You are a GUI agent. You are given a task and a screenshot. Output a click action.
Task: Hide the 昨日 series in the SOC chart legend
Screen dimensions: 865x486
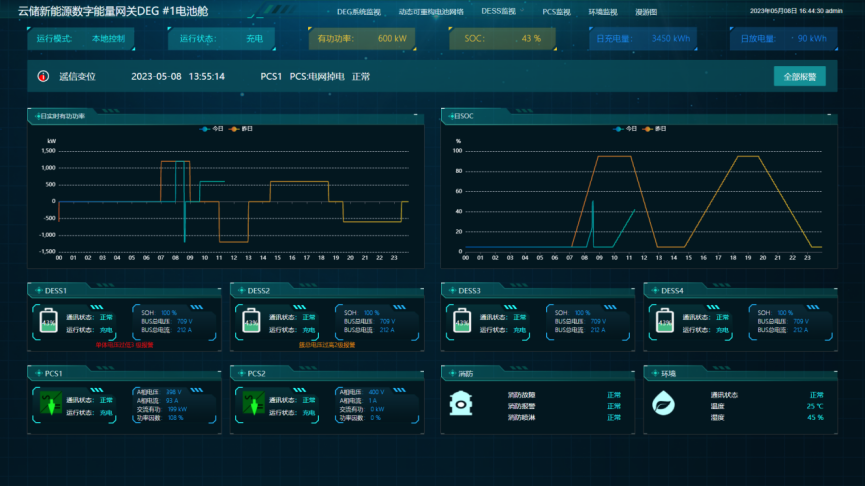coord(655,129)
